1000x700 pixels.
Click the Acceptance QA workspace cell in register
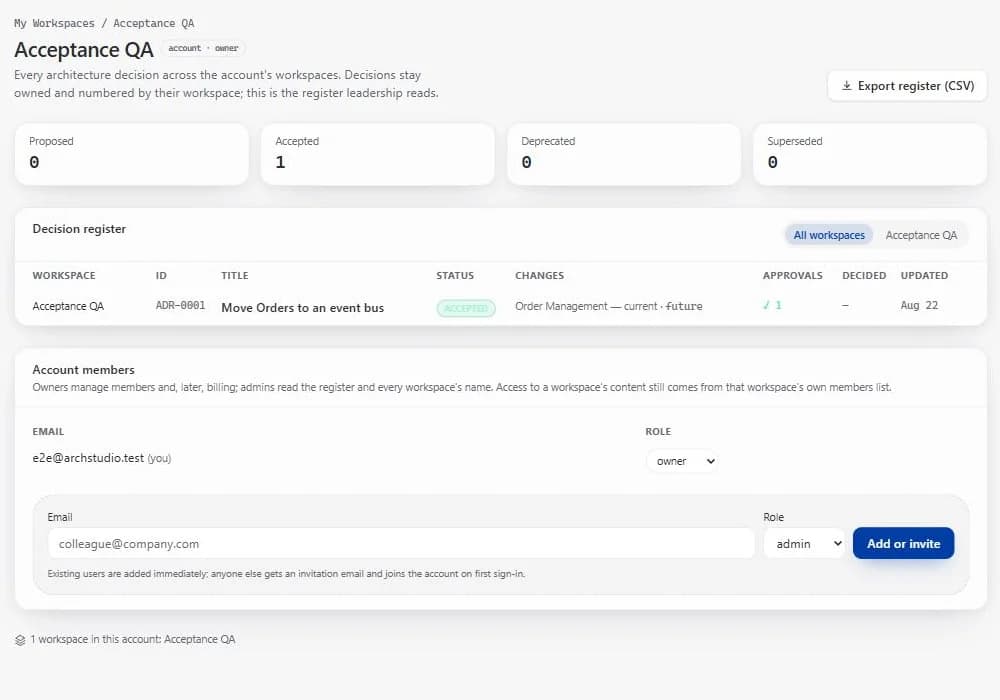point(68,306)
